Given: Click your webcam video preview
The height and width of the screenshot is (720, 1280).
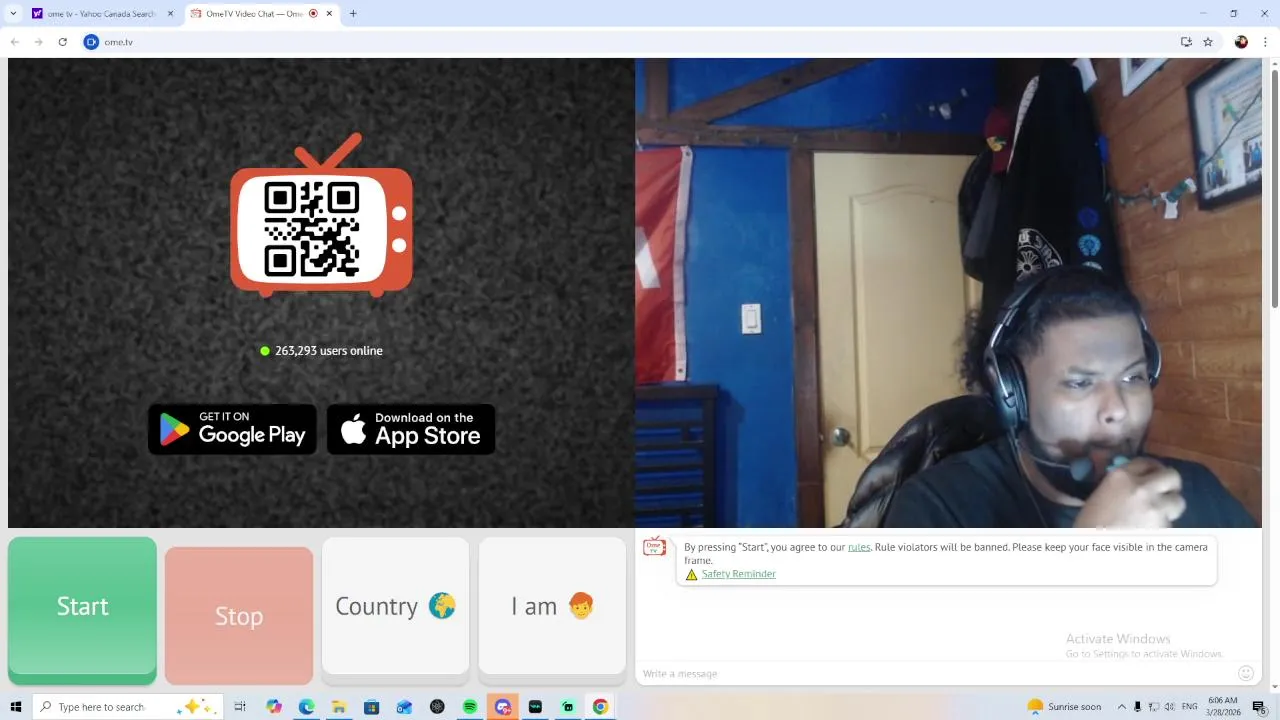Looking at the screenshot, I should pyautogui.click(x=948, y=293).
